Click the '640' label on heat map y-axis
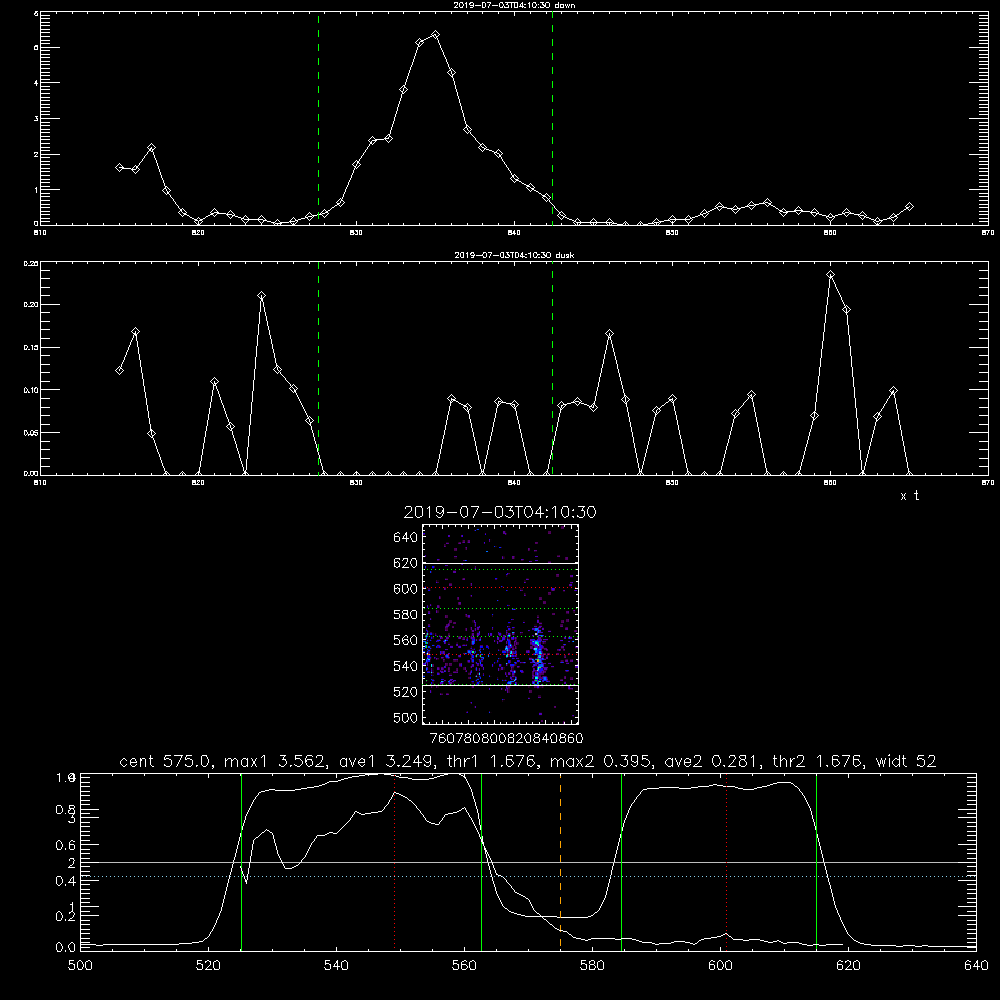 coord(405,538)
